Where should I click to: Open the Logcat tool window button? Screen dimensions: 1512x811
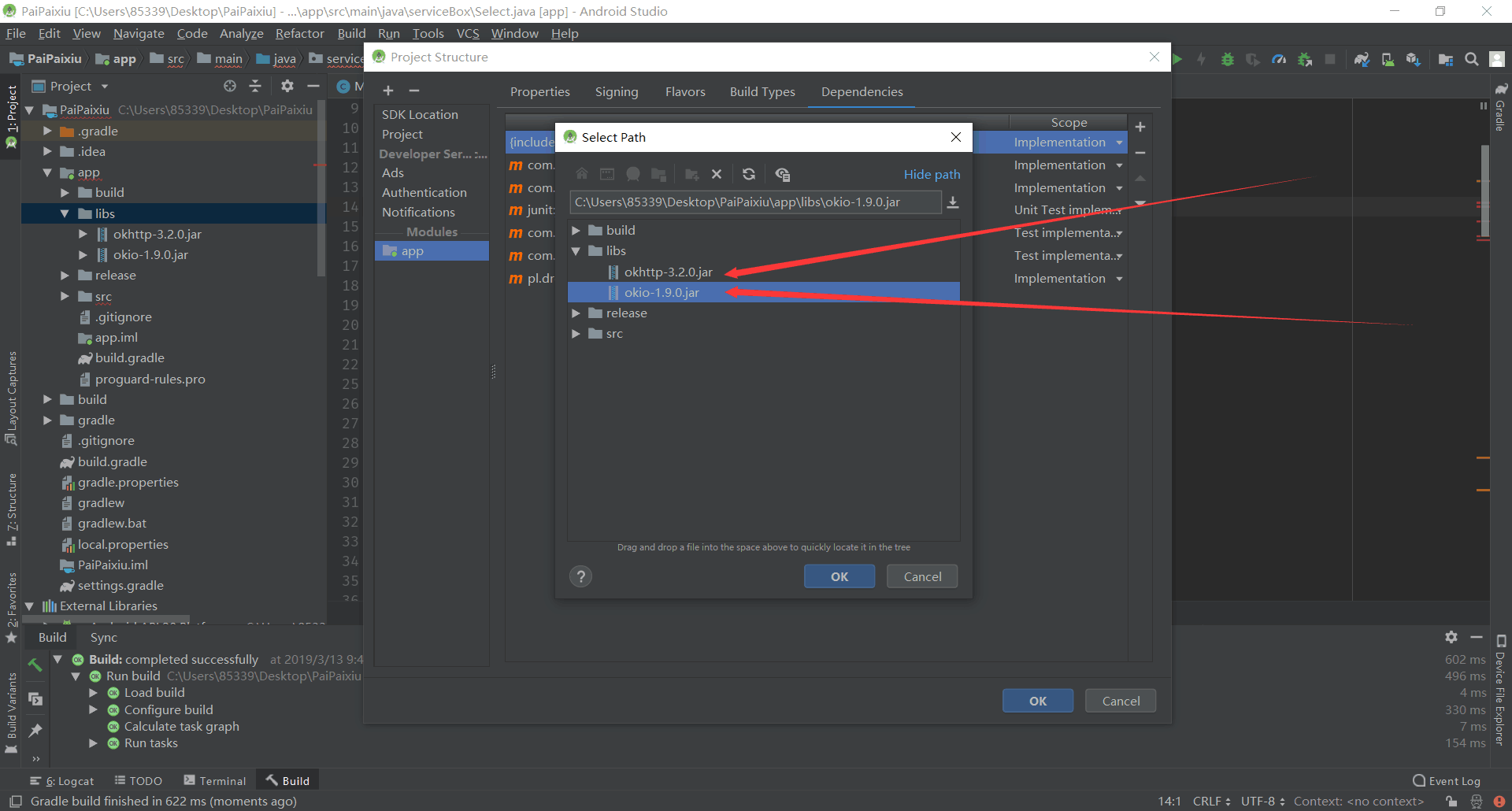pyautogui.click(x=62, y=781)
